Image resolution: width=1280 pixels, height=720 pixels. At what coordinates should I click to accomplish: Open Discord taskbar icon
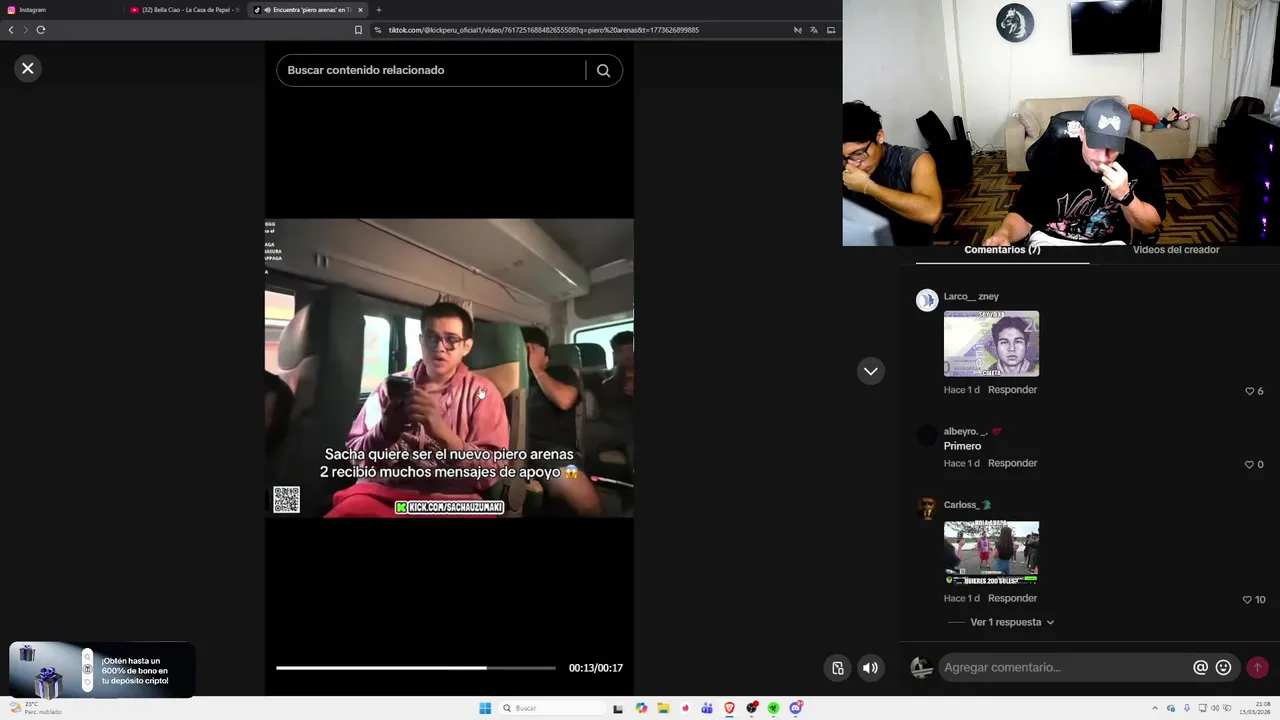[x=796, y=708]
